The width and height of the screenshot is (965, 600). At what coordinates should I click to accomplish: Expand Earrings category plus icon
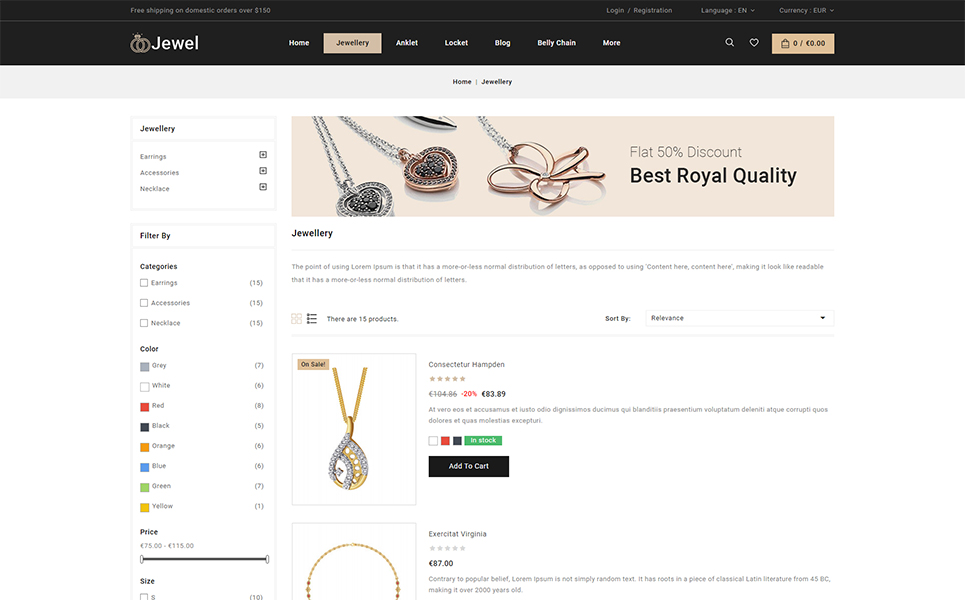coord(263,154)
